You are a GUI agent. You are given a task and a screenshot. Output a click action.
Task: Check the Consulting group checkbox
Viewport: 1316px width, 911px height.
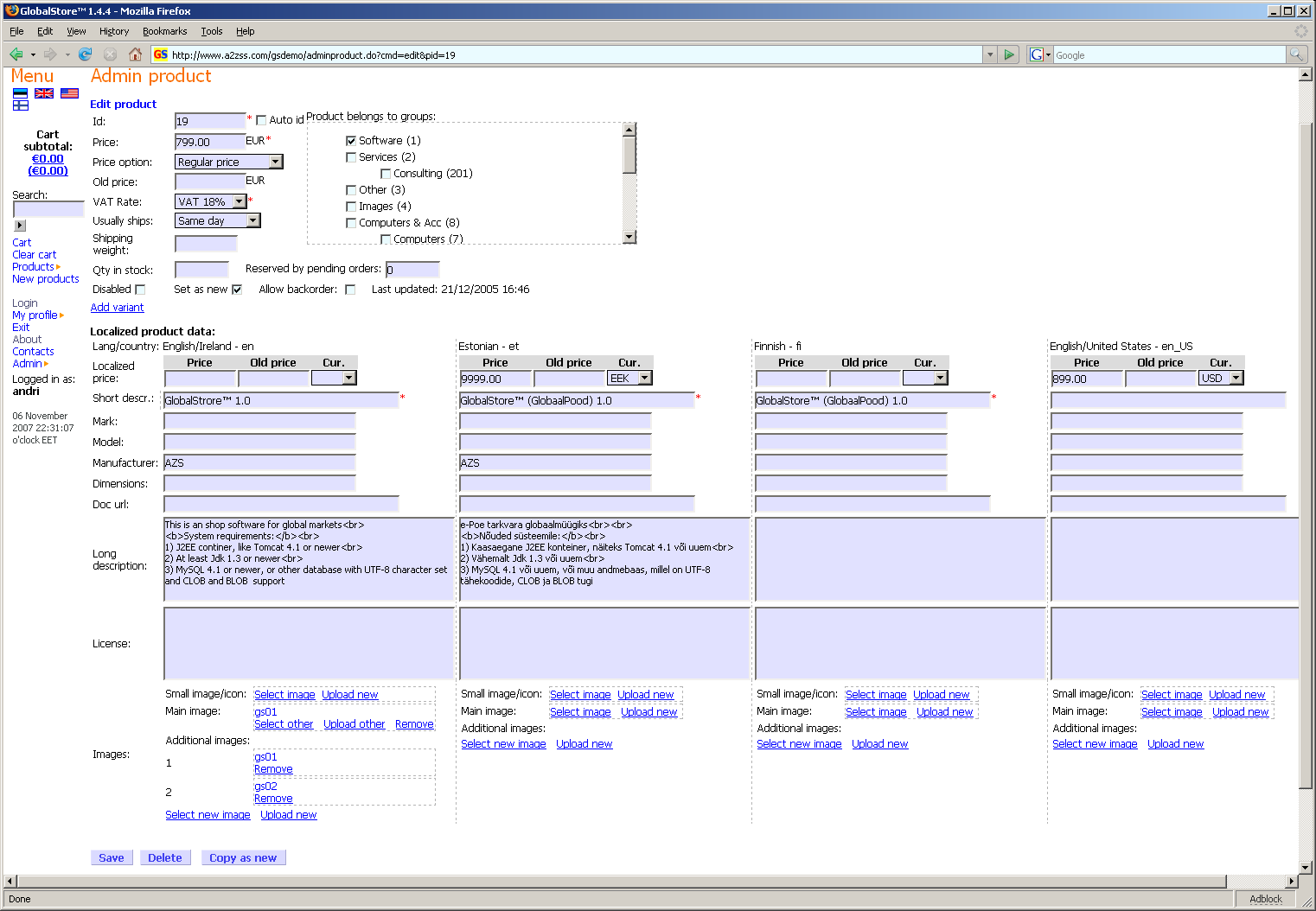386,174
